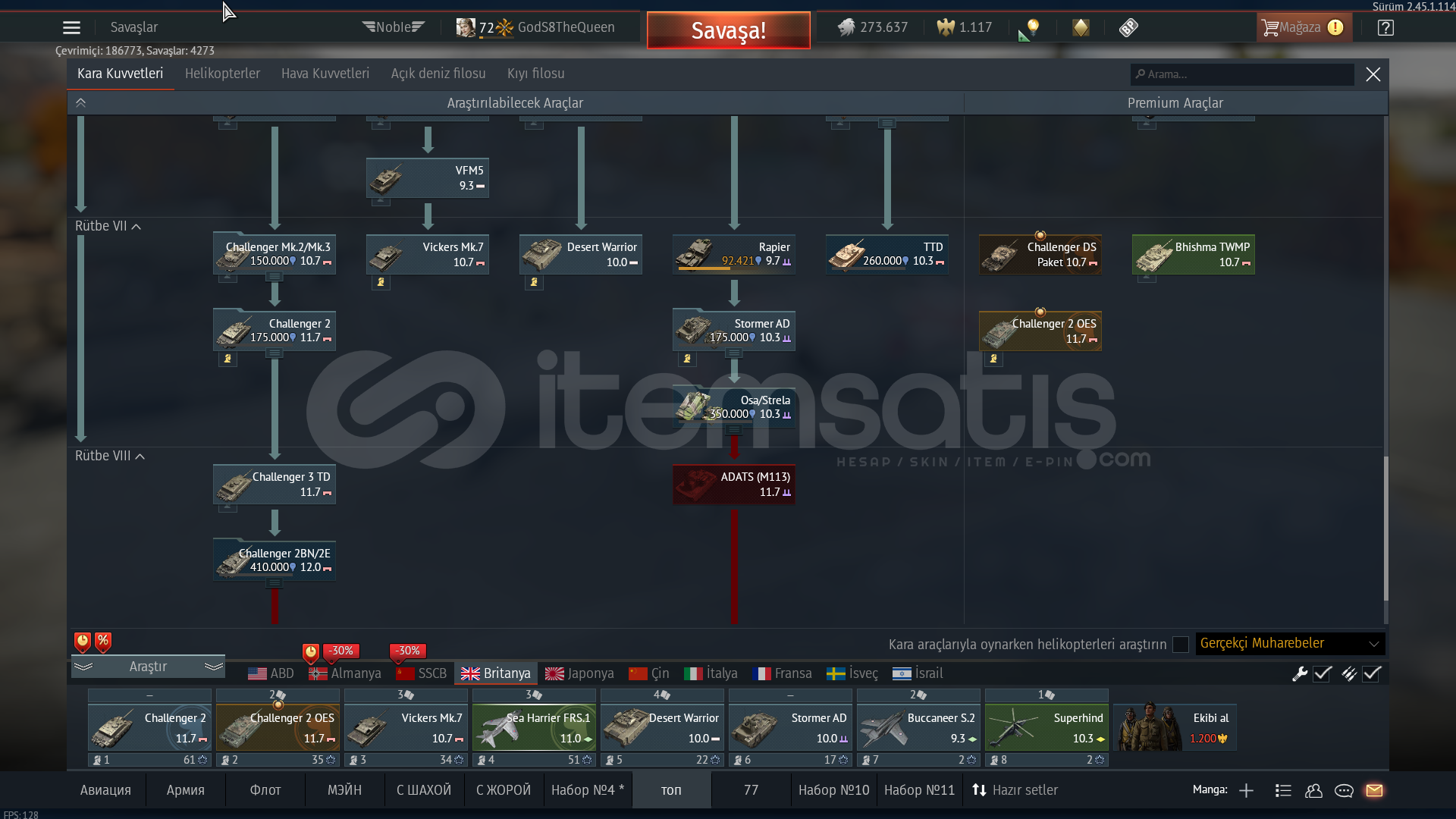This screenshot has height=819, width=1456.
Task: Open the hamburger main menu
Action: 71,28
